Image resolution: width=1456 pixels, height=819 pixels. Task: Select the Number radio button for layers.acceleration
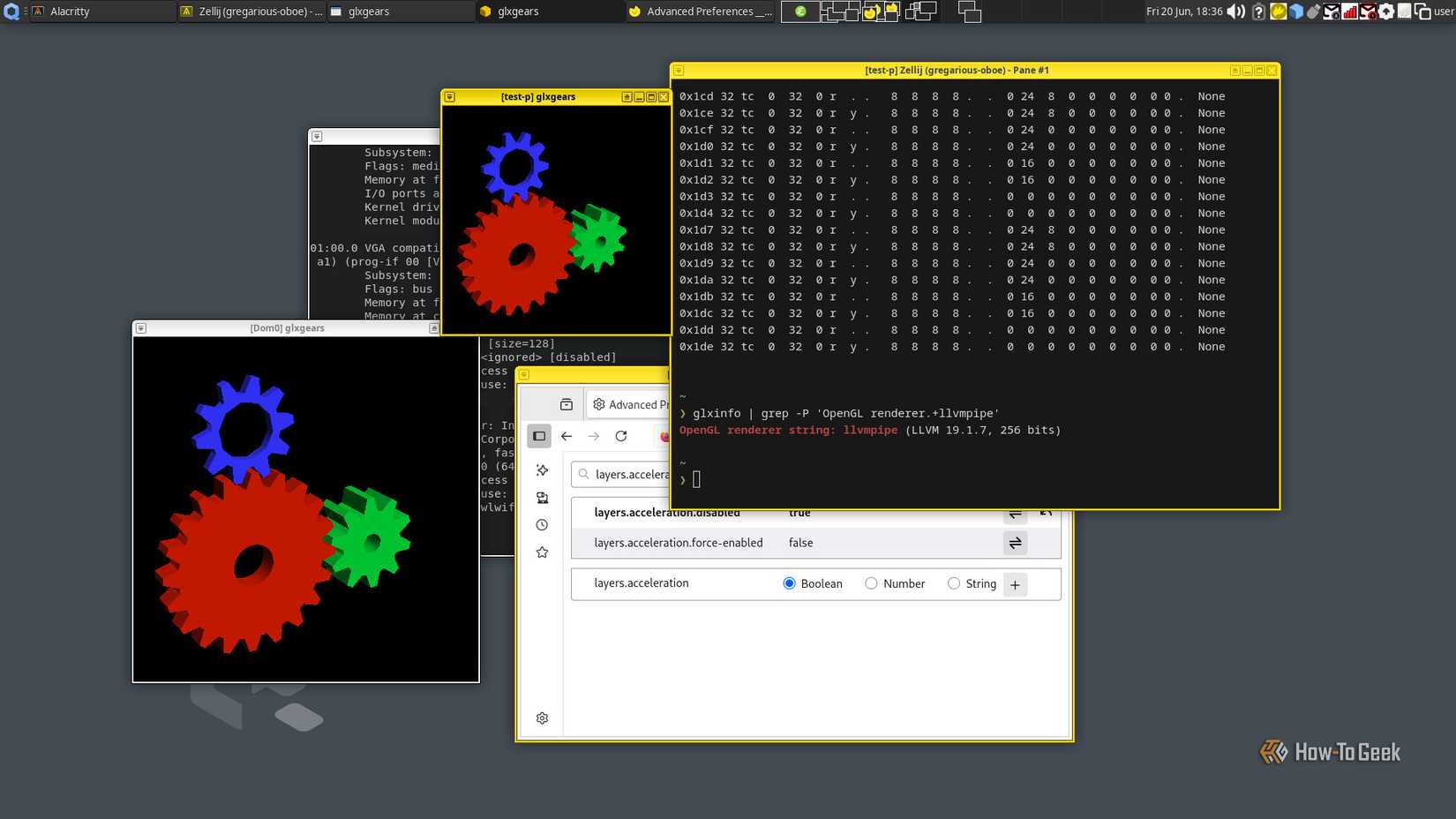click(x=871, y=583)
